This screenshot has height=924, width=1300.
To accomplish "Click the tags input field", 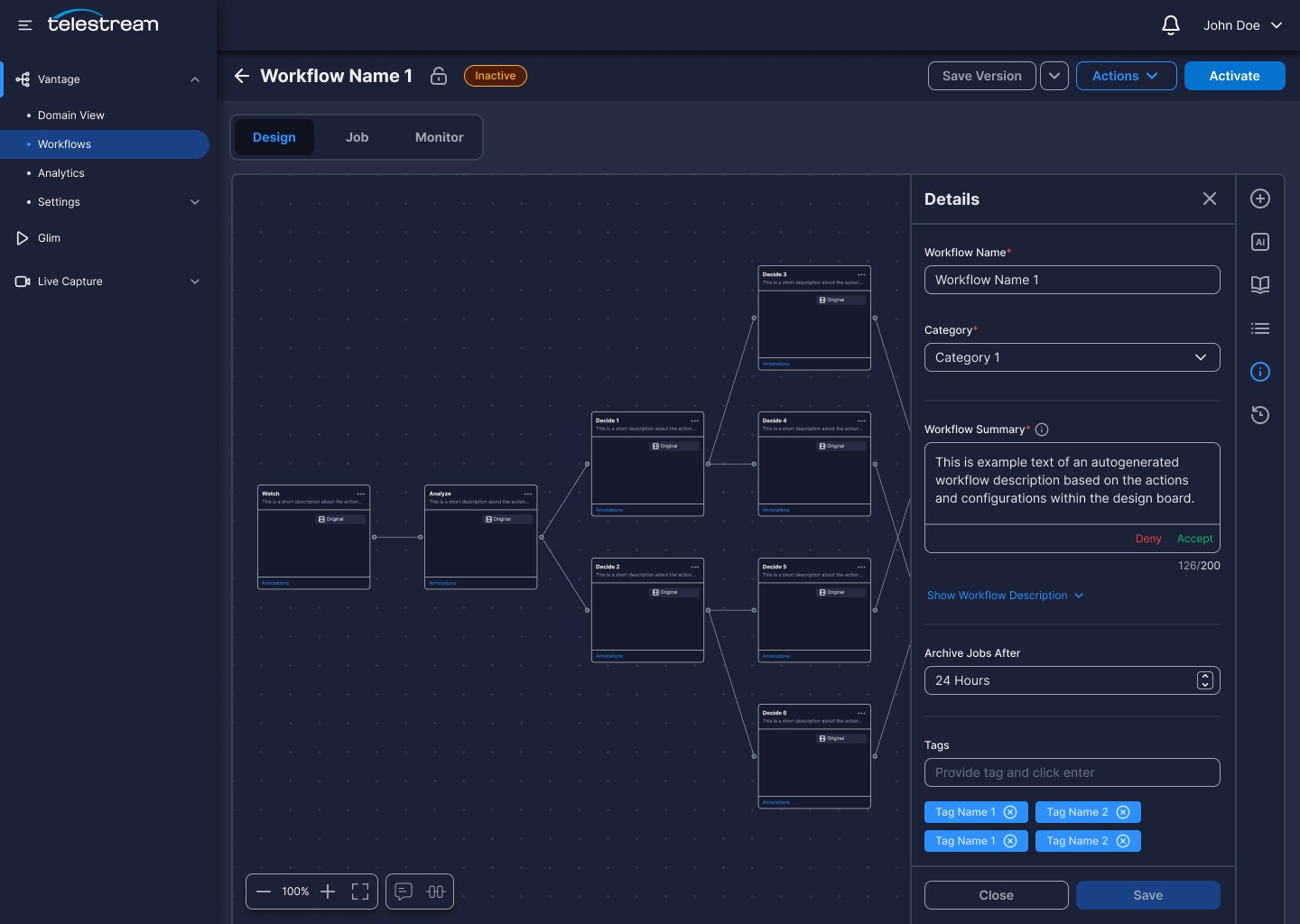I will point(1072,772).
